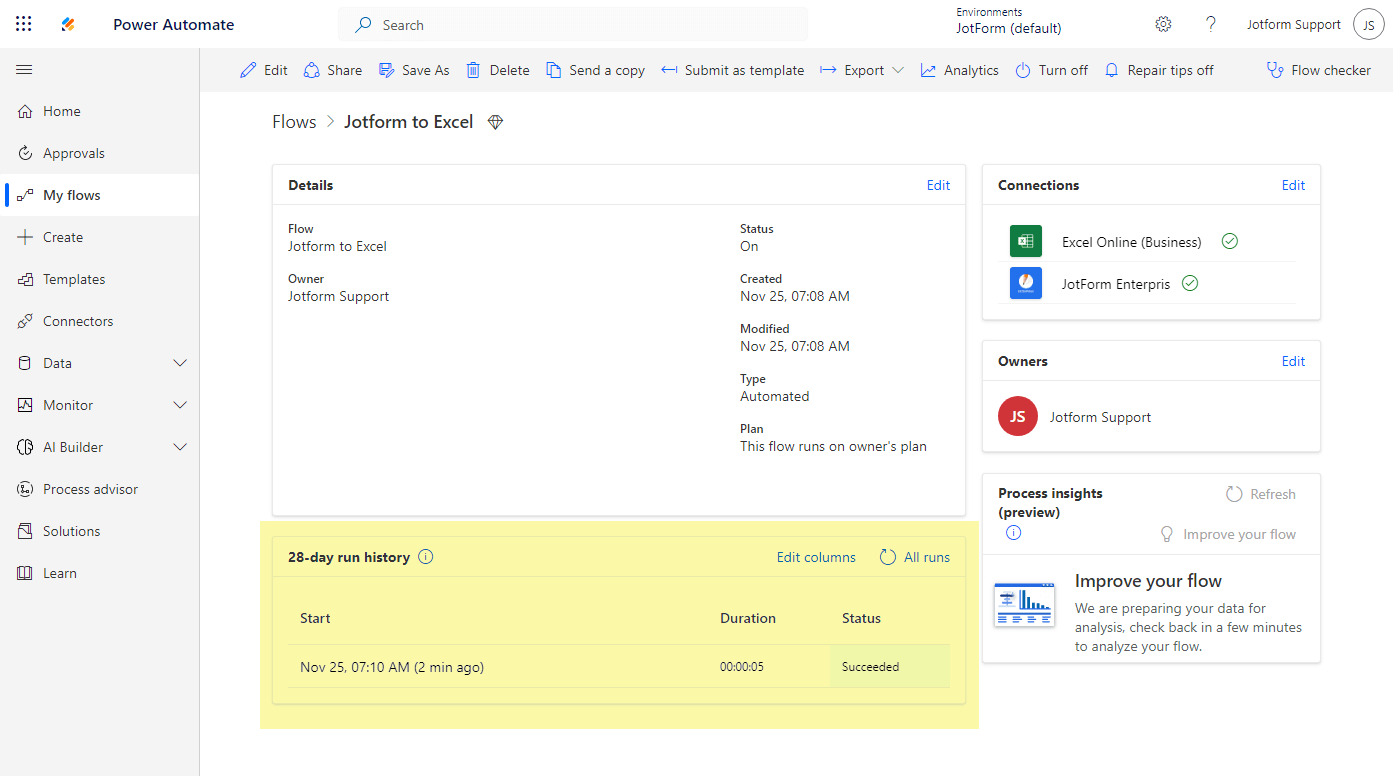The width and height of the screenshot is (1393, 776).
Task: Expand the Data section chevron
Action: (181, 363)
